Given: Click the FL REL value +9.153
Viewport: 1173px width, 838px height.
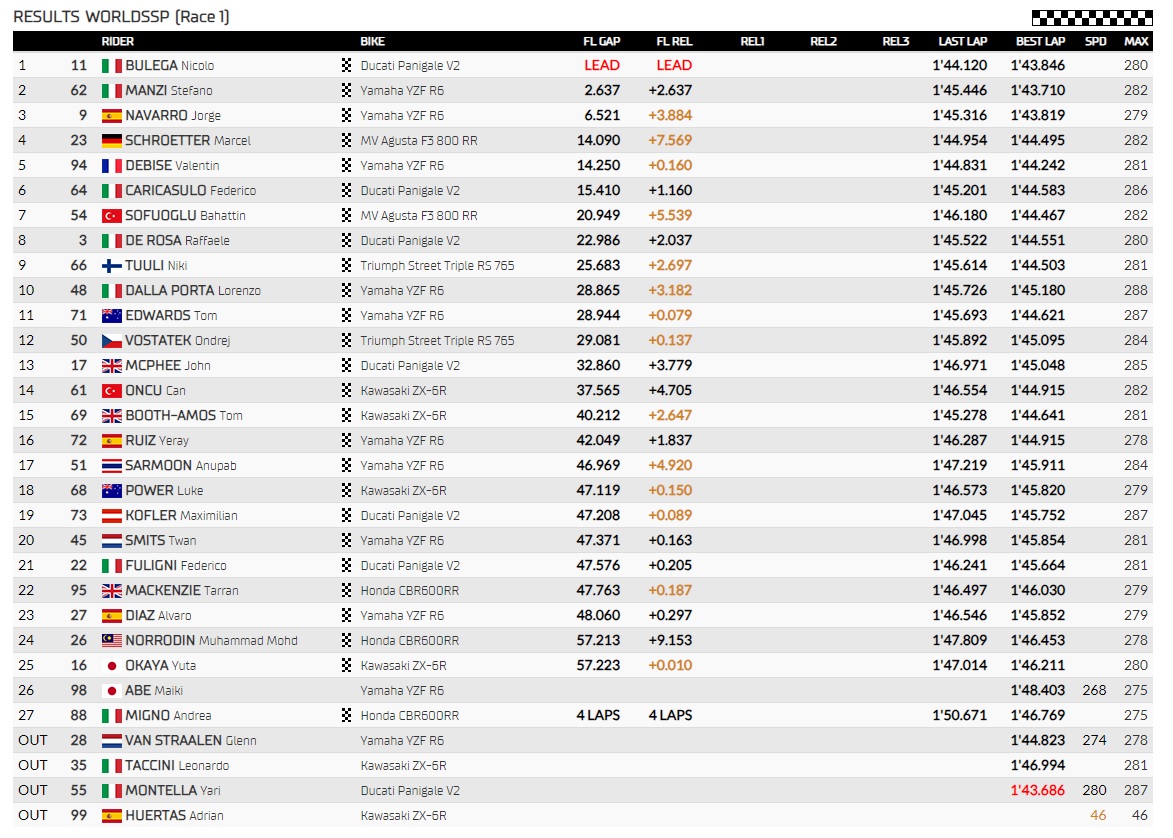Looking at the screenshot, I should coord(670,640).
